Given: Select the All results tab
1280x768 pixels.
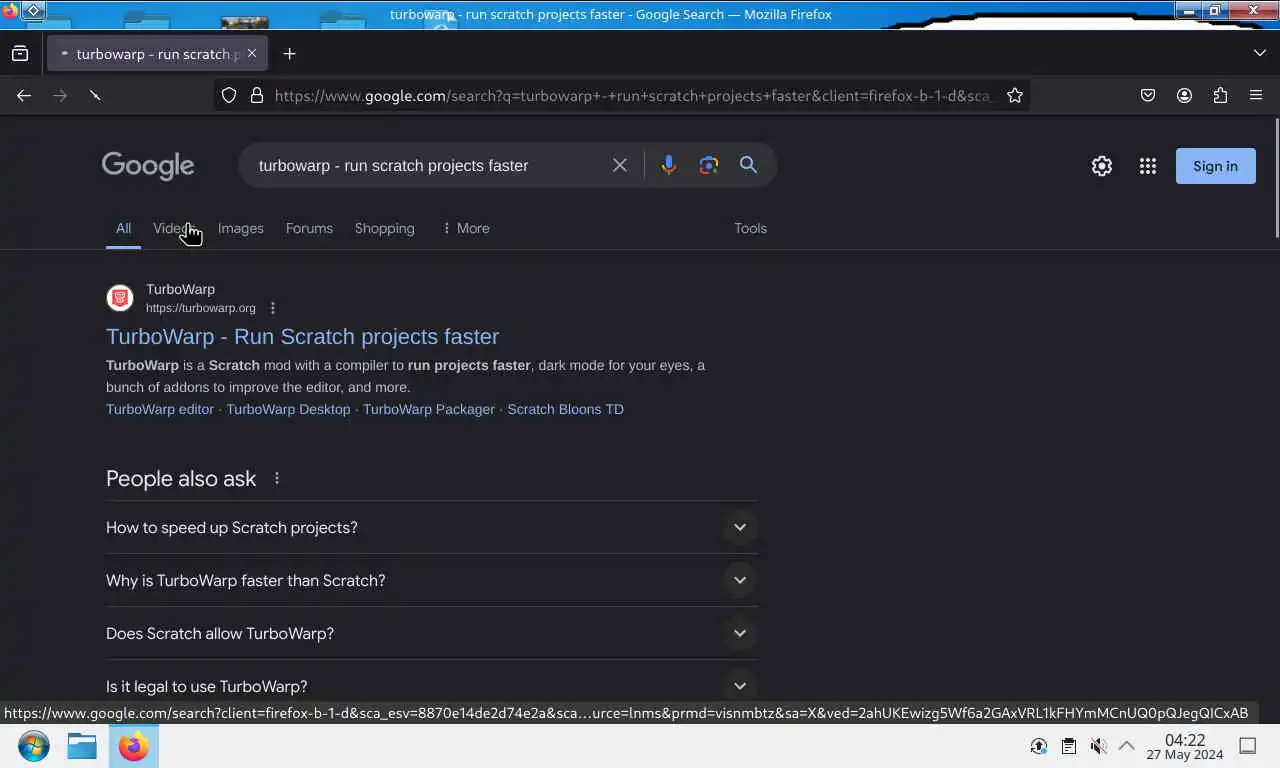Looking at the screenshot, I should pos(123,228).
